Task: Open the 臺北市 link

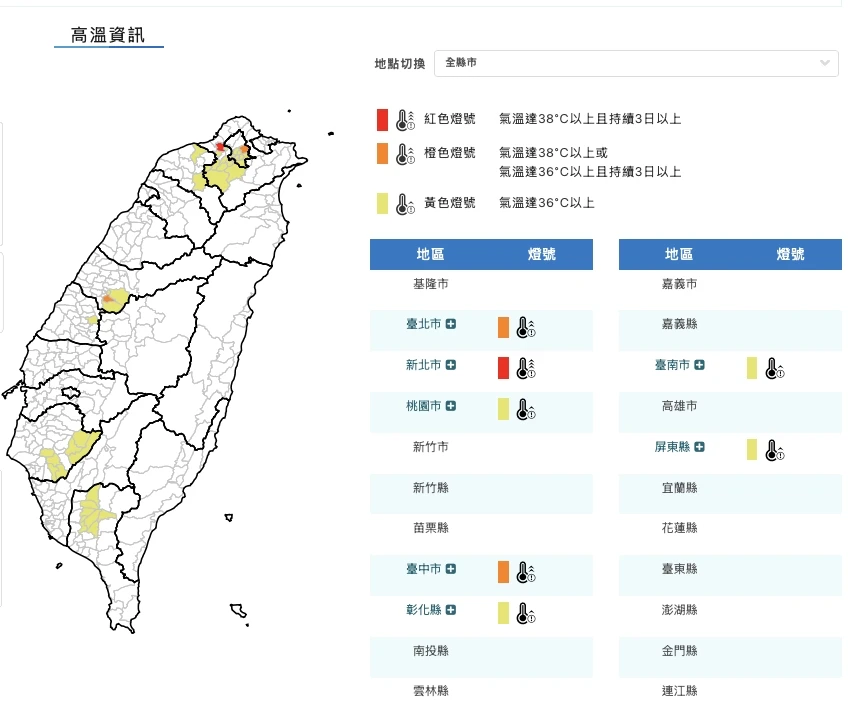Action: point(423,325)
